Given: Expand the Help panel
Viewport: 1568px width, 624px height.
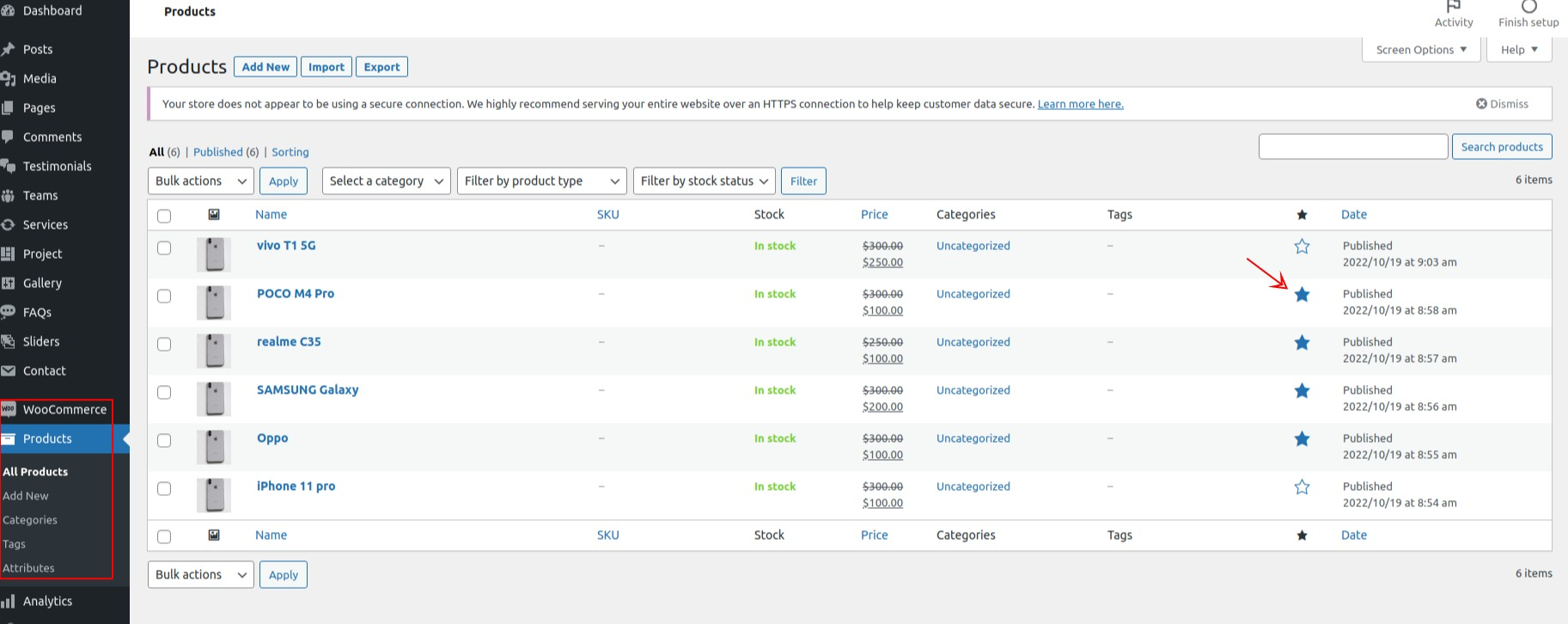Looking at the screenshot, I should point(1520,50).
